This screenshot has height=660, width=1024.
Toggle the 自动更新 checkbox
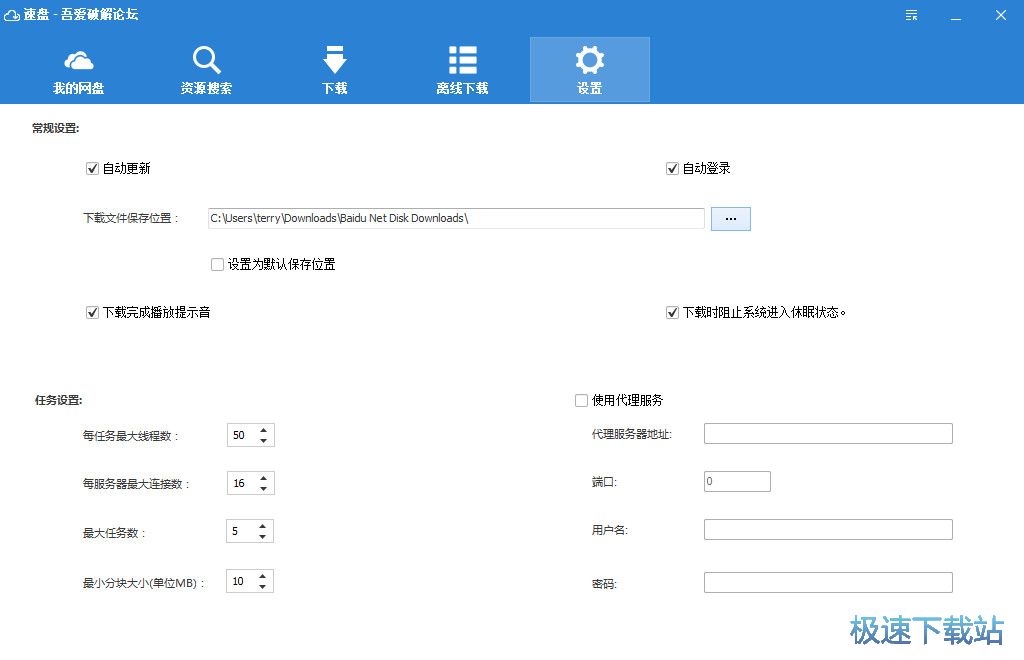[x=92, y=169]
